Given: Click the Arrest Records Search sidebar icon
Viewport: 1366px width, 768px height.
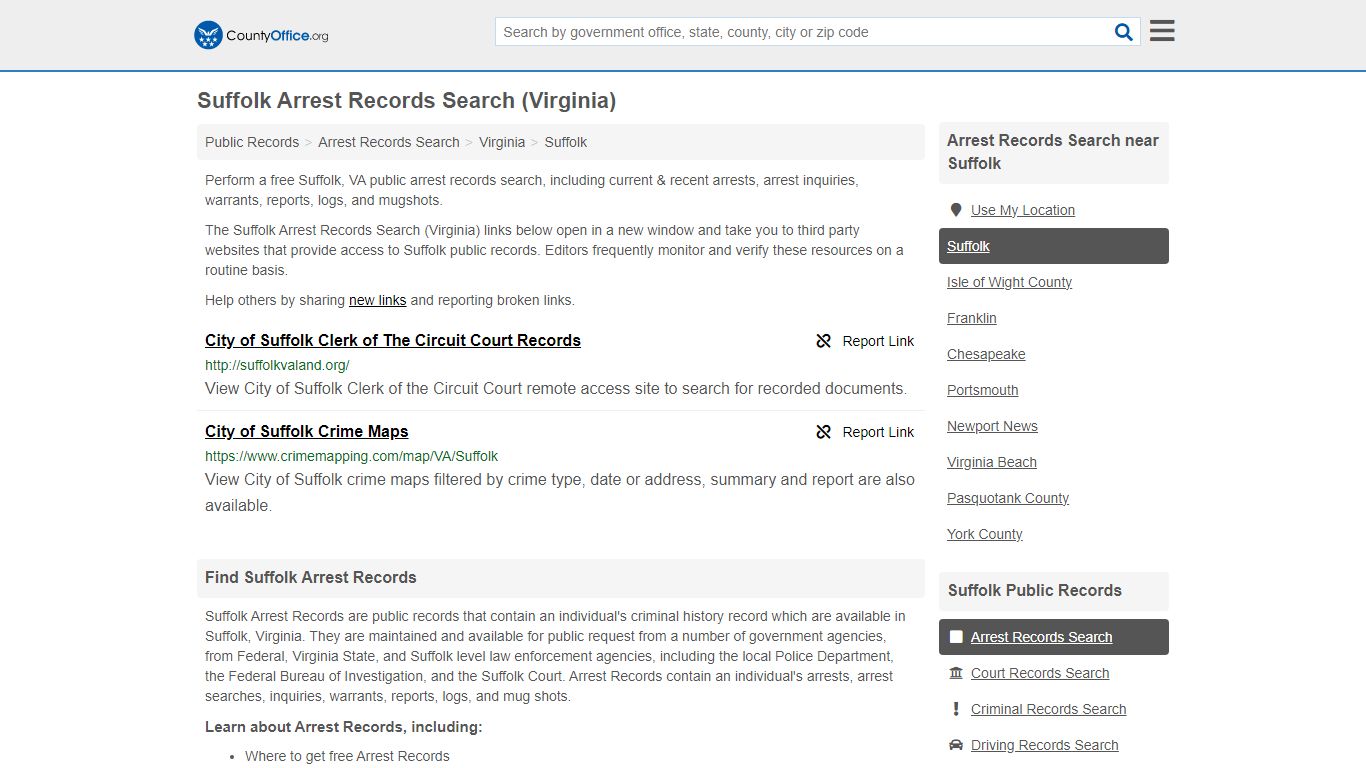Looking at the screenshot, I should [956, 637].
